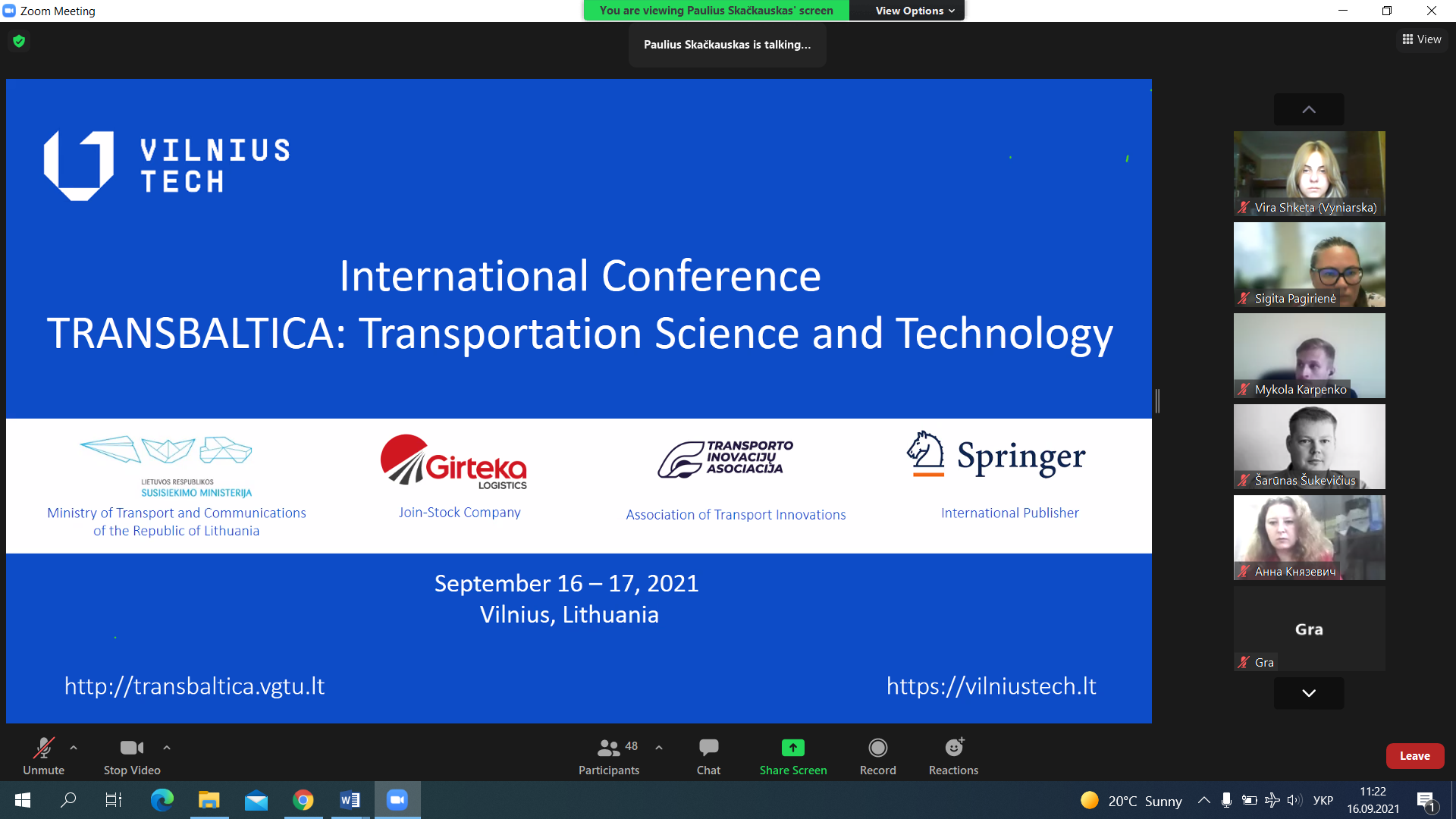Open volume control tray icon

[x=1294, y=800]
